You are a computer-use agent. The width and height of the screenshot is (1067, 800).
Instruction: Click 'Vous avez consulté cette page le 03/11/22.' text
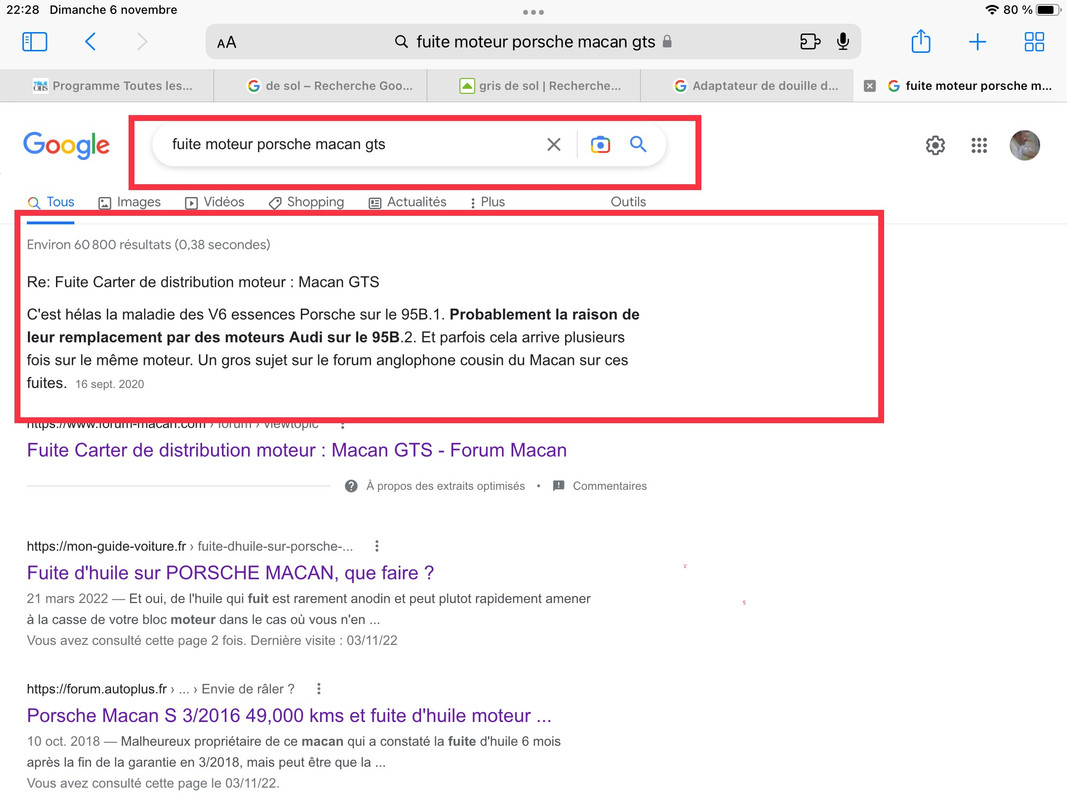153,784
